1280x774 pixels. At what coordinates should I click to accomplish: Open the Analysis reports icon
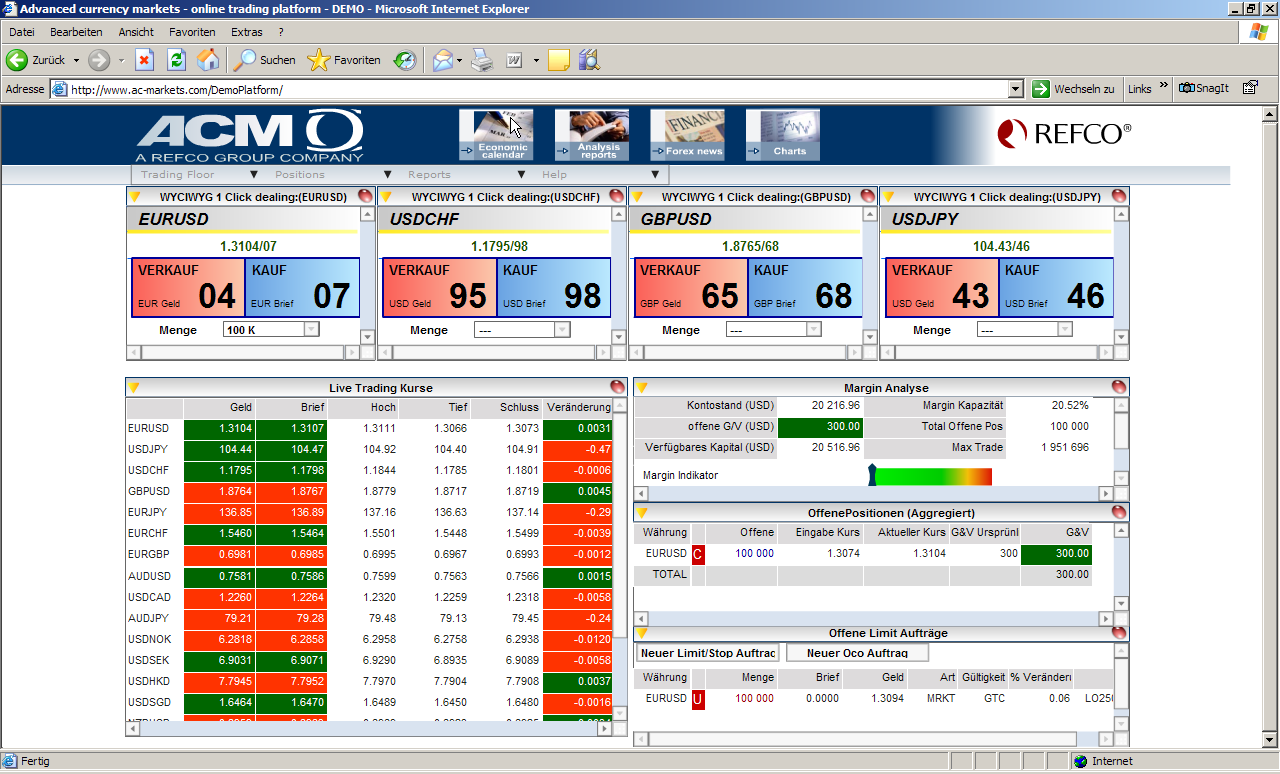[x=591, y=135]
